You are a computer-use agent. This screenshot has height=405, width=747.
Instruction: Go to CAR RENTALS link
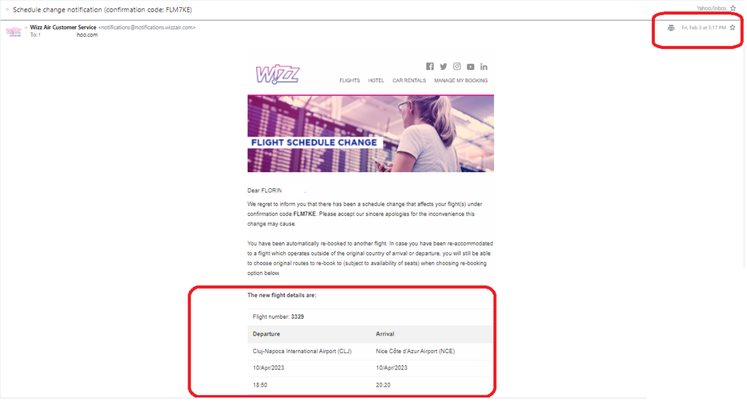[410, 80]
